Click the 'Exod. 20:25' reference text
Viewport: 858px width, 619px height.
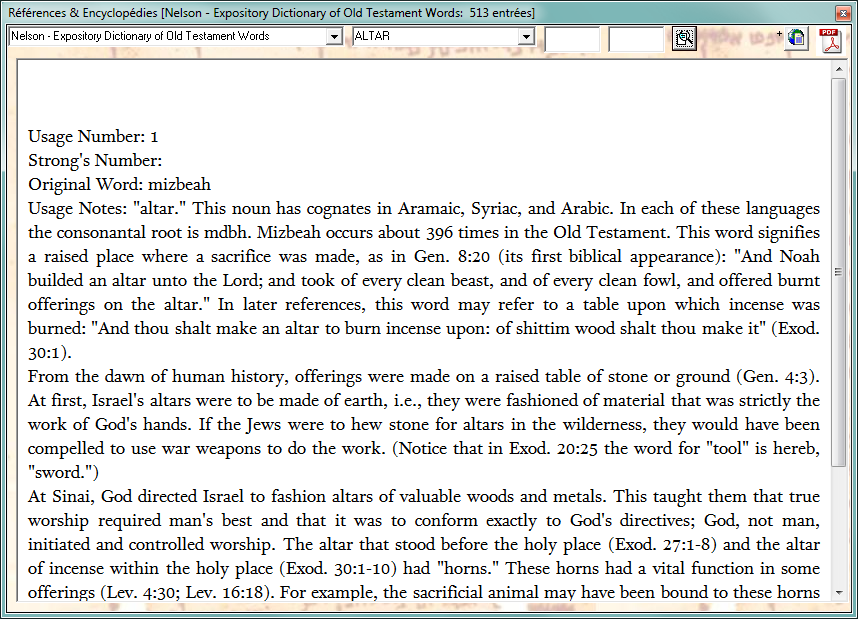point(553,448)
